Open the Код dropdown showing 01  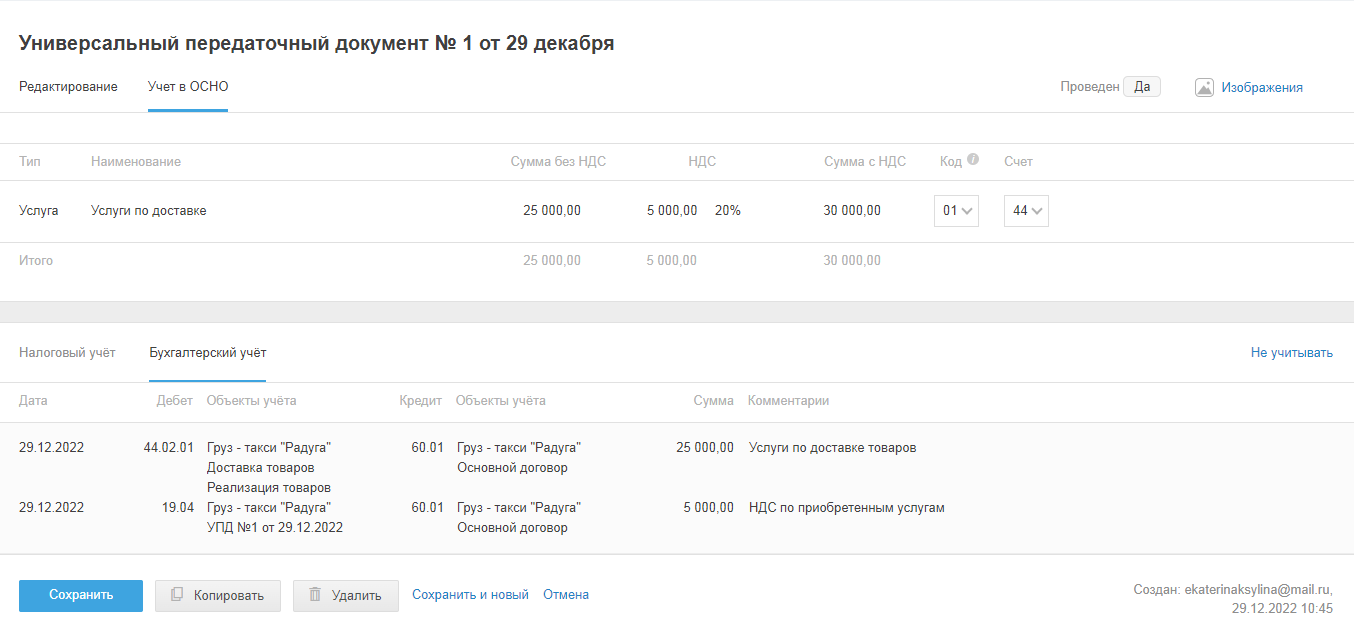pos(956,211)
